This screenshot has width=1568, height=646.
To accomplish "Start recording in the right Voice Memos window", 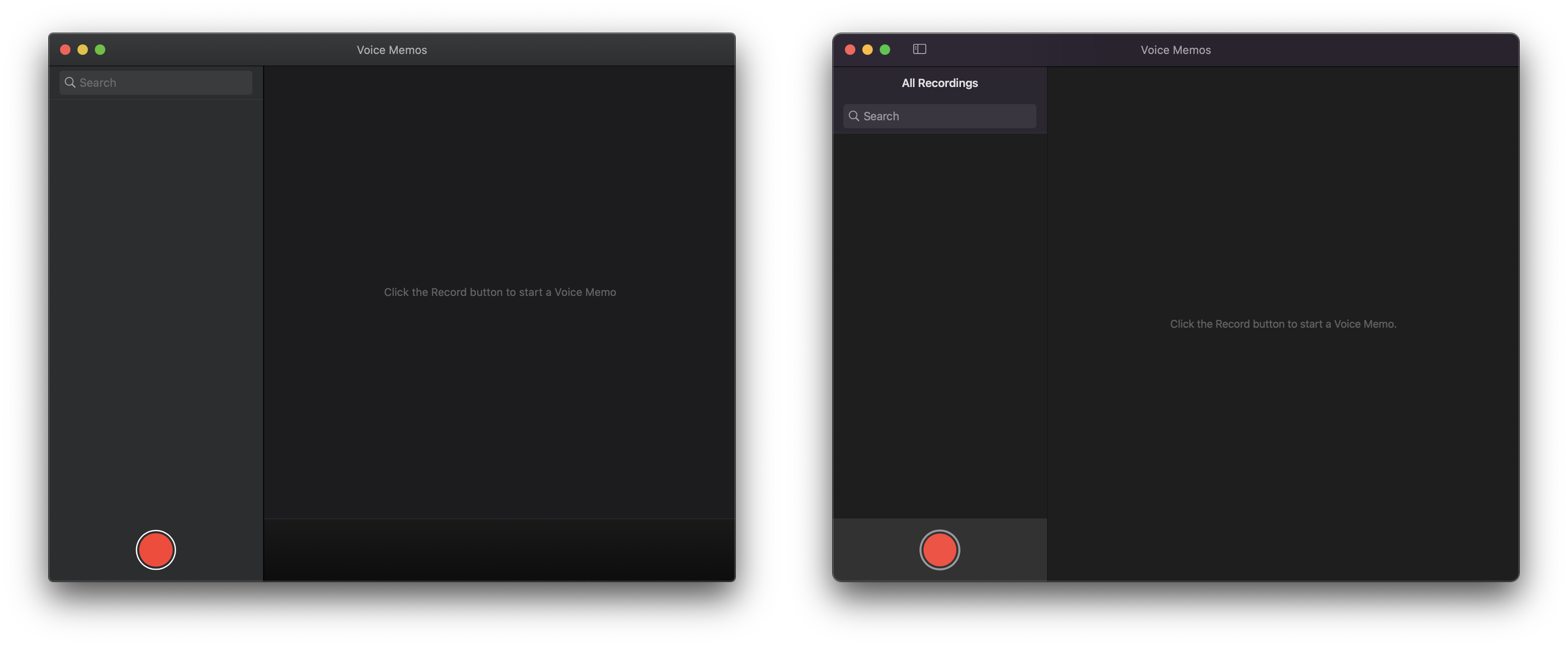I will coord(939,550).
